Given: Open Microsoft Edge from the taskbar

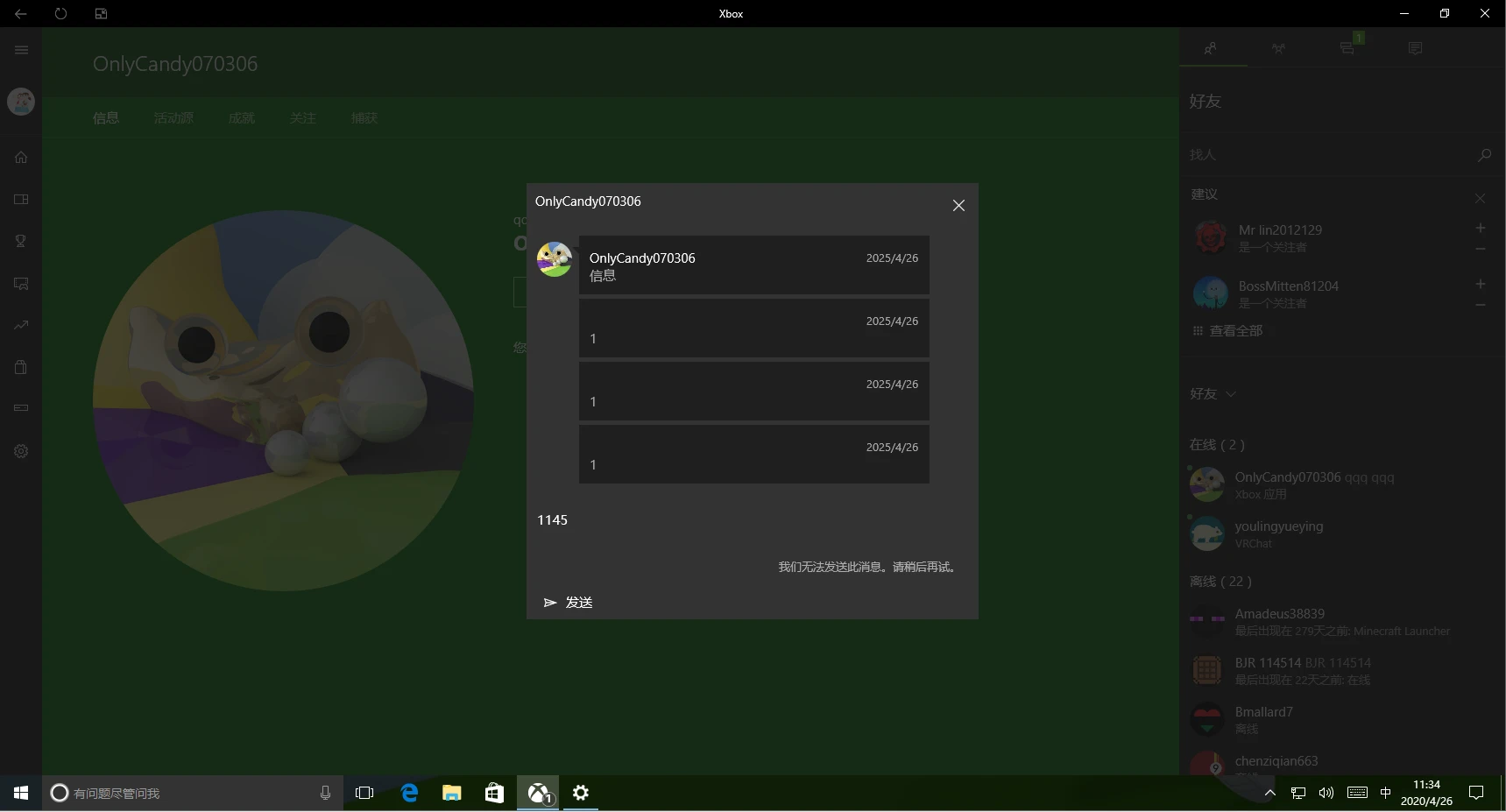Looking at the screenshot, I should tap(409, 793).
